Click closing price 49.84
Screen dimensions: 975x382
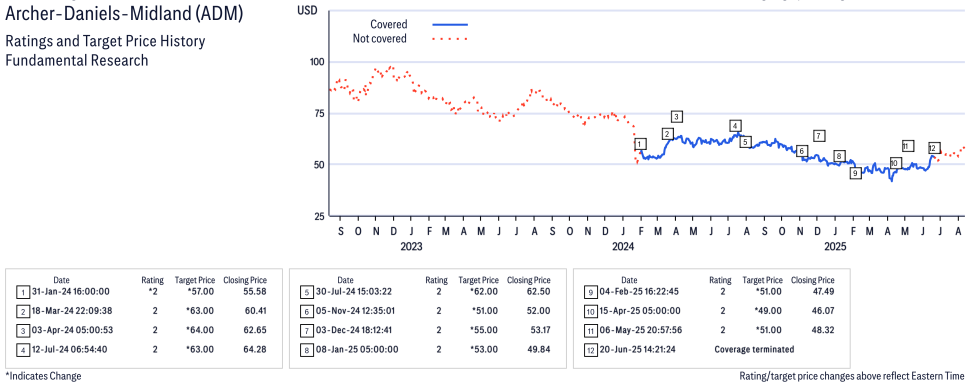538,349
